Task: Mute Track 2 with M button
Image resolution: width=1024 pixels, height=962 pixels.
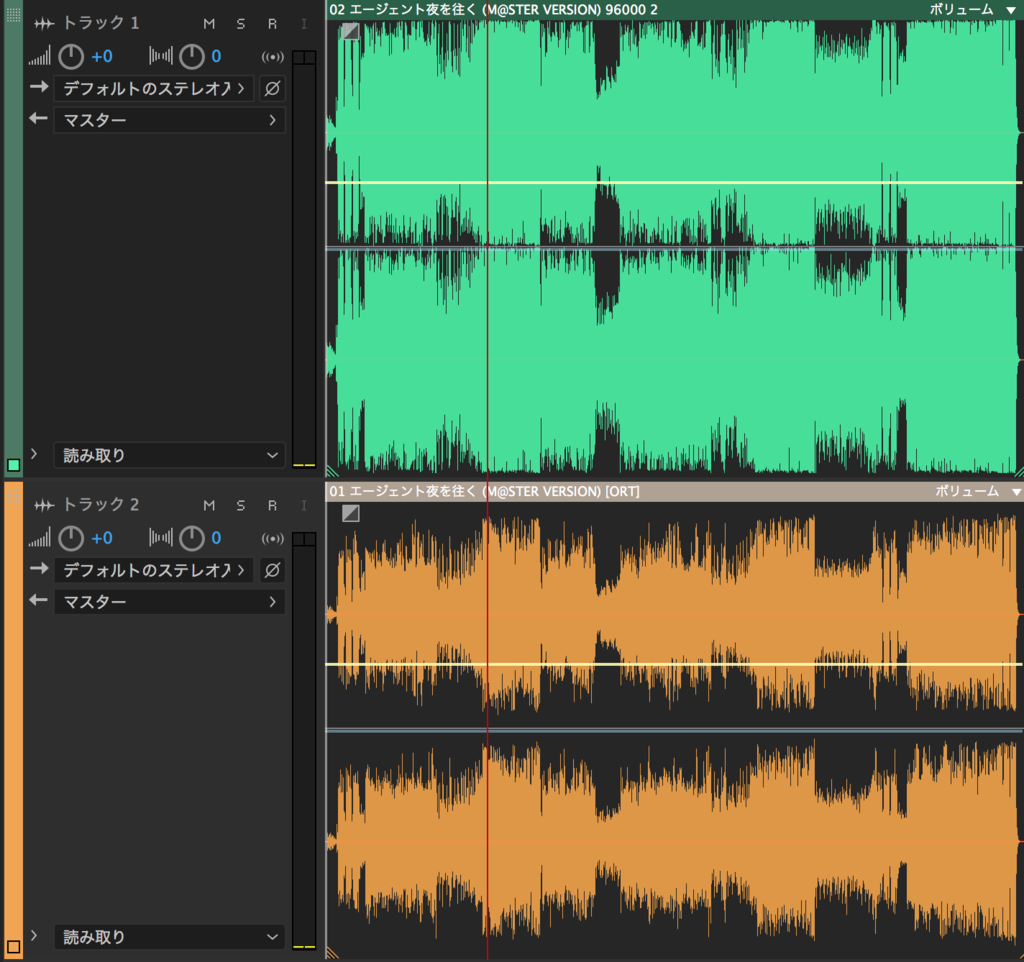Action: click(x=209, y=505)
